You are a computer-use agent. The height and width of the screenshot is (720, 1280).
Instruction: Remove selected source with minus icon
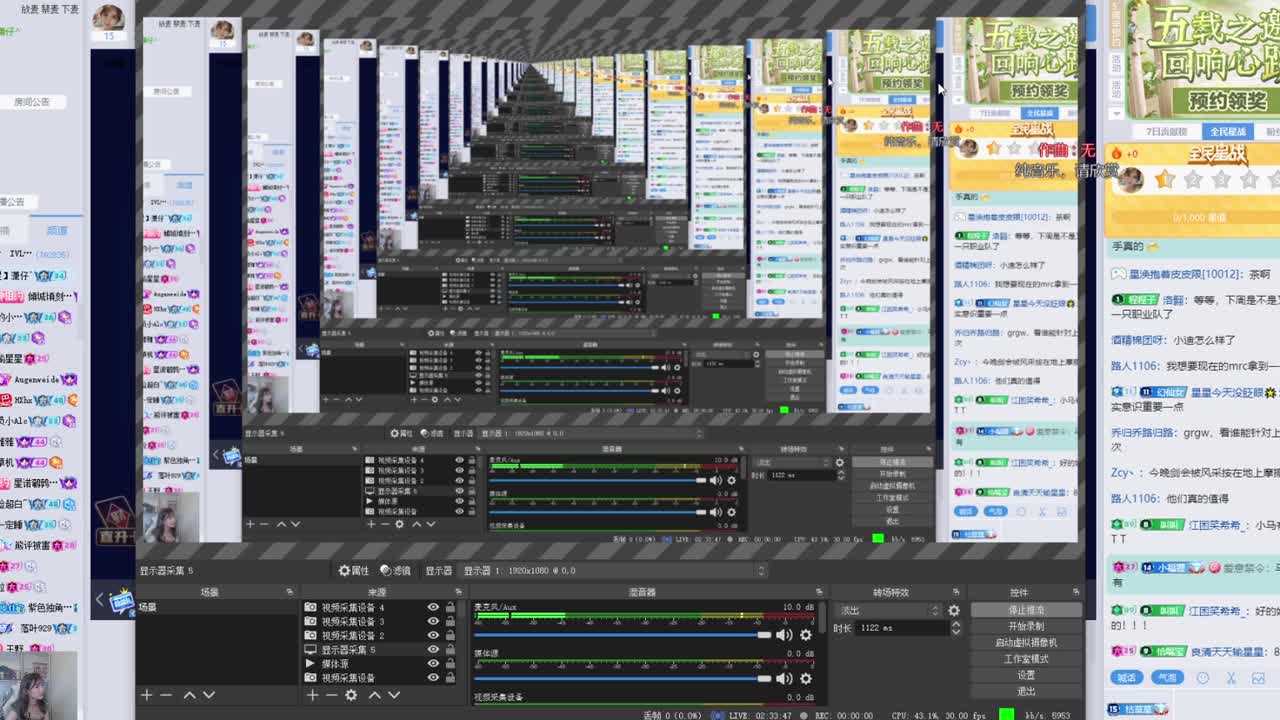coord(332,695)
